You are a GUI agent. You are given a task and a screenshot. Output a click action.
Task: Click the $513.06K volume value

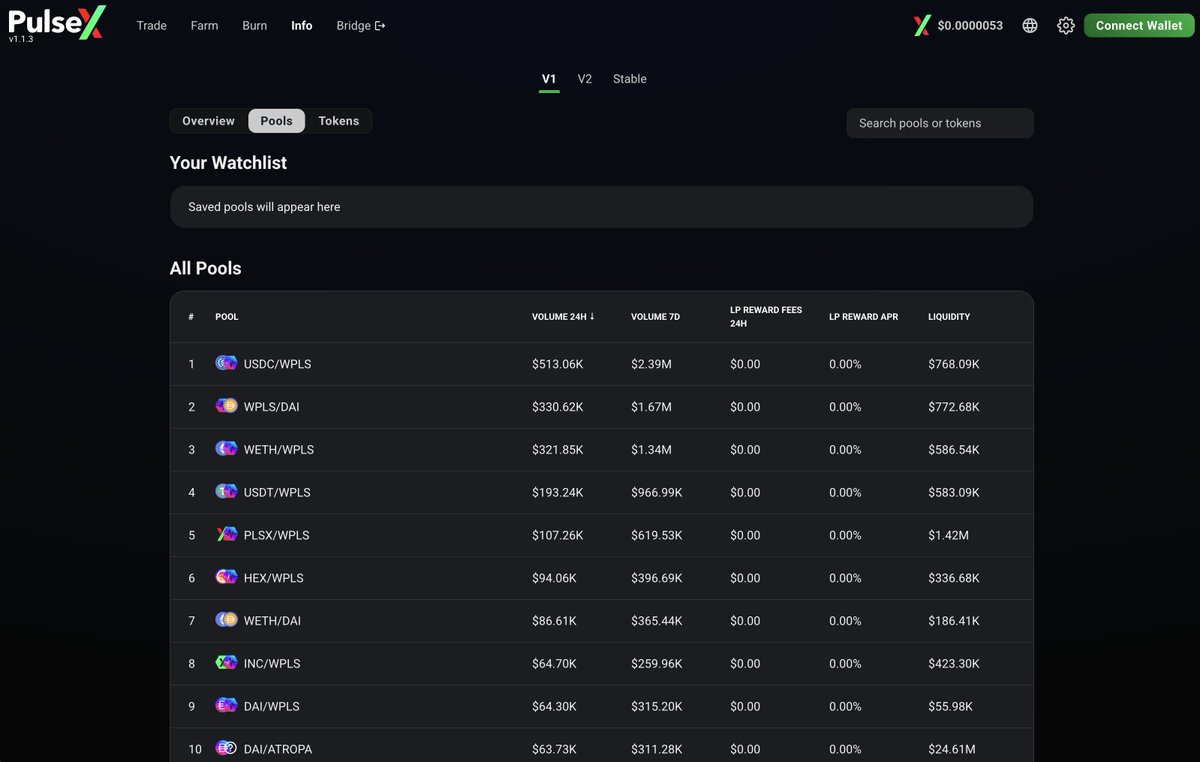point(557,364)
